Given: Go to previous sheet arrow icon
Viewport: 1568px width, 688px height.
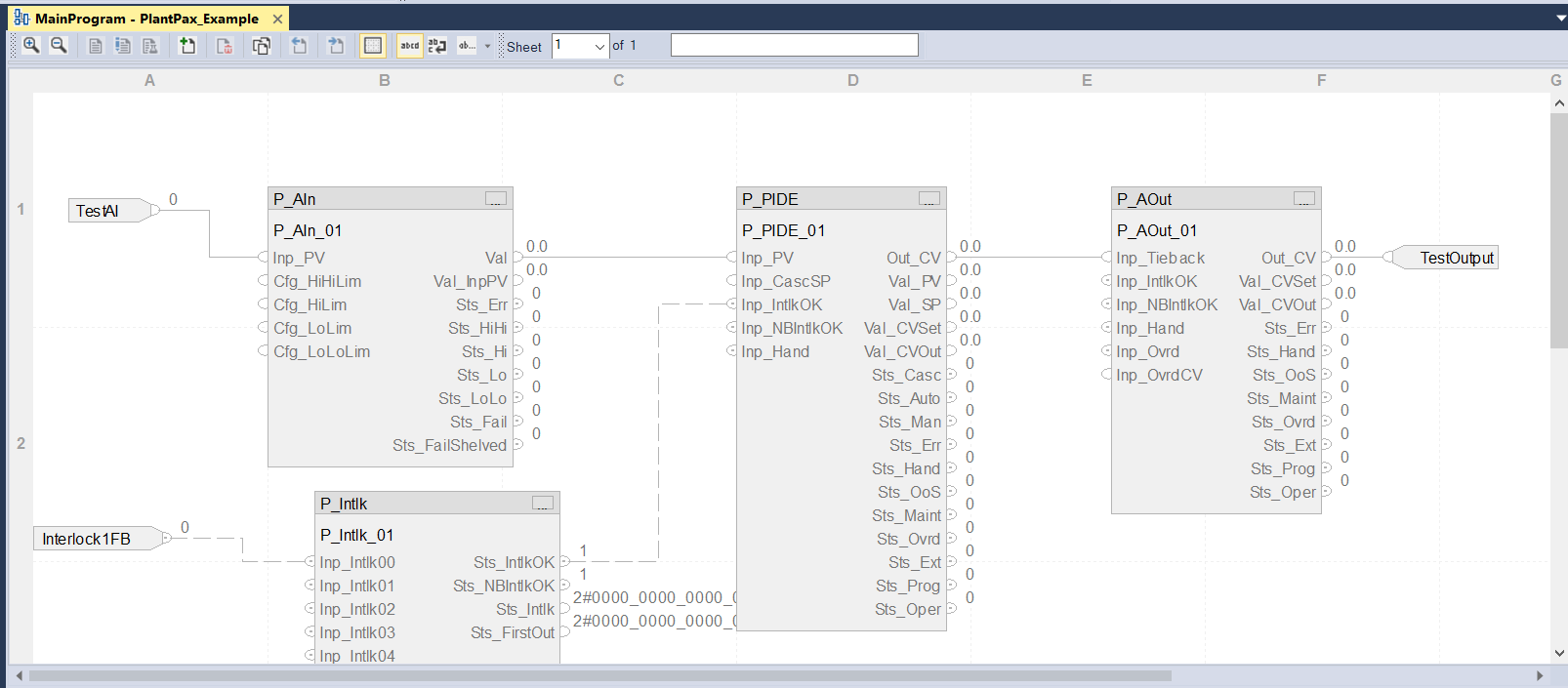Looking at the screenshot, I should 300,45.
